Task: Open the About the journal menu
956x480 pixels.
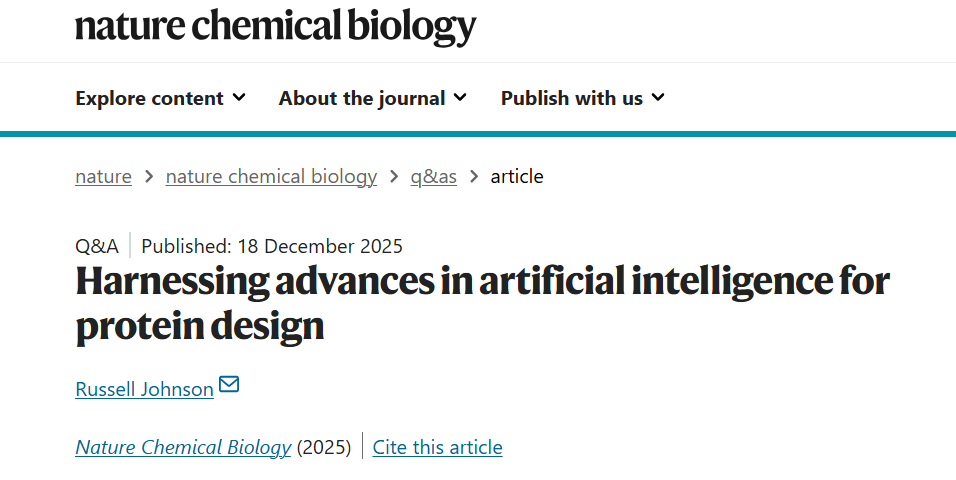Action: click(x=362, y=98)
